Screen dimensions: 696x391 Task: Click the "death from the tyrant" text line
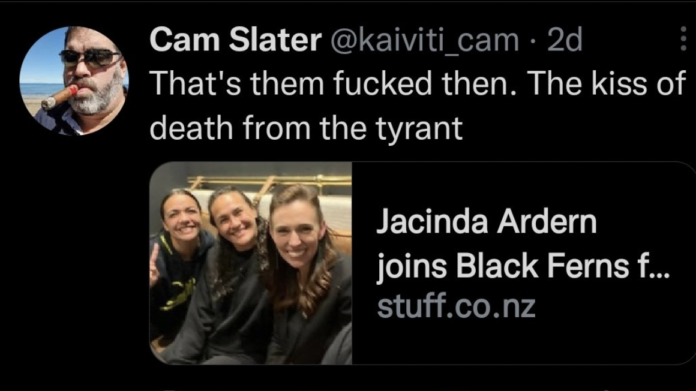pyautogui.click(x=306, y=128)
